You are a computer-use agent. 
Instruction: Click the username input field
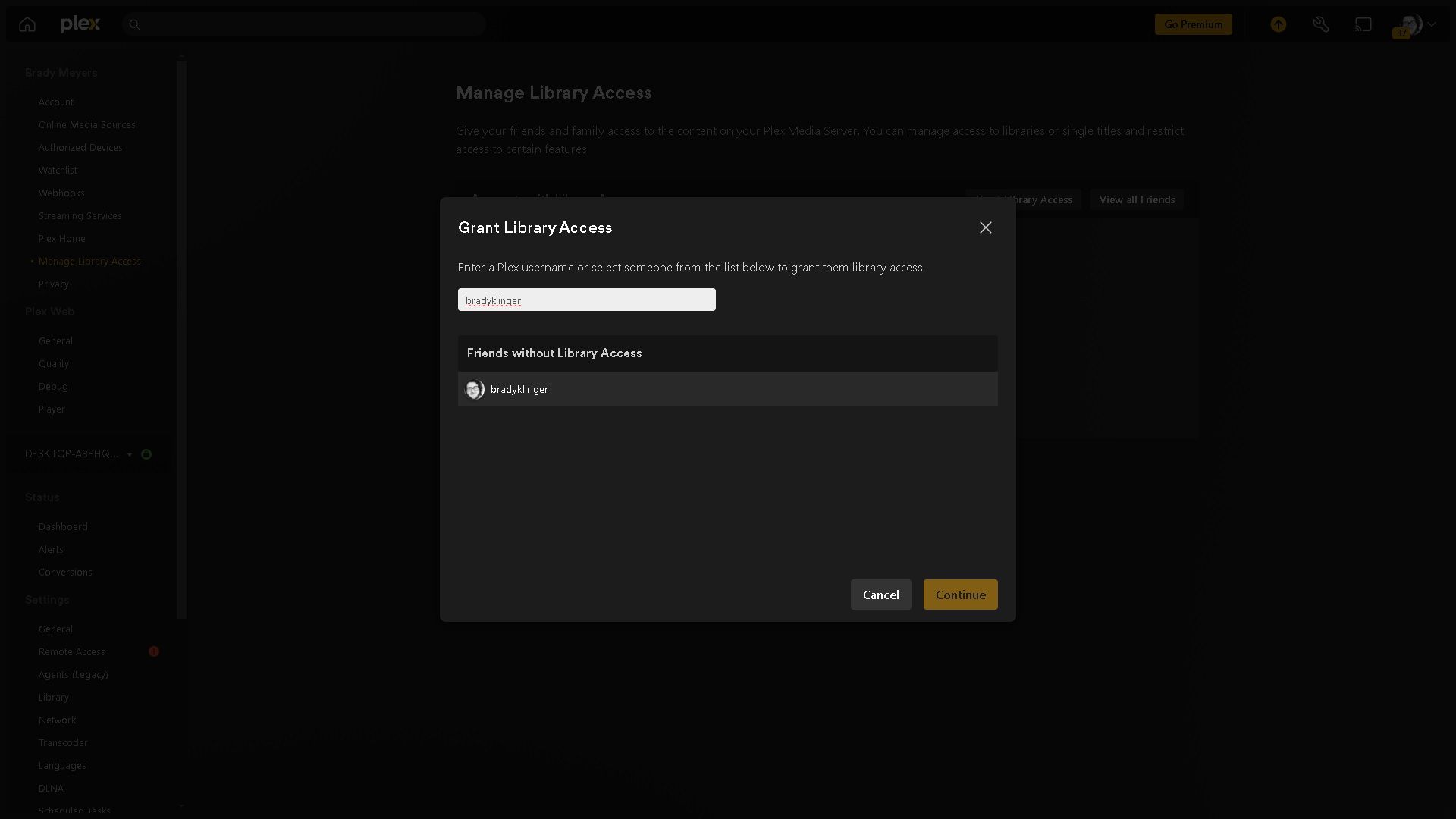click(586, 300)
